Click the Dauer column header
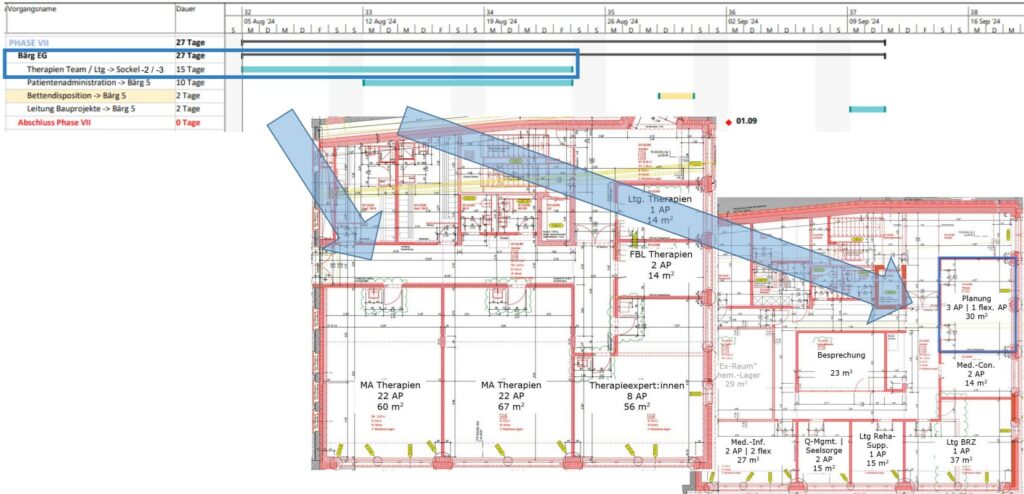 coord(185,8)
